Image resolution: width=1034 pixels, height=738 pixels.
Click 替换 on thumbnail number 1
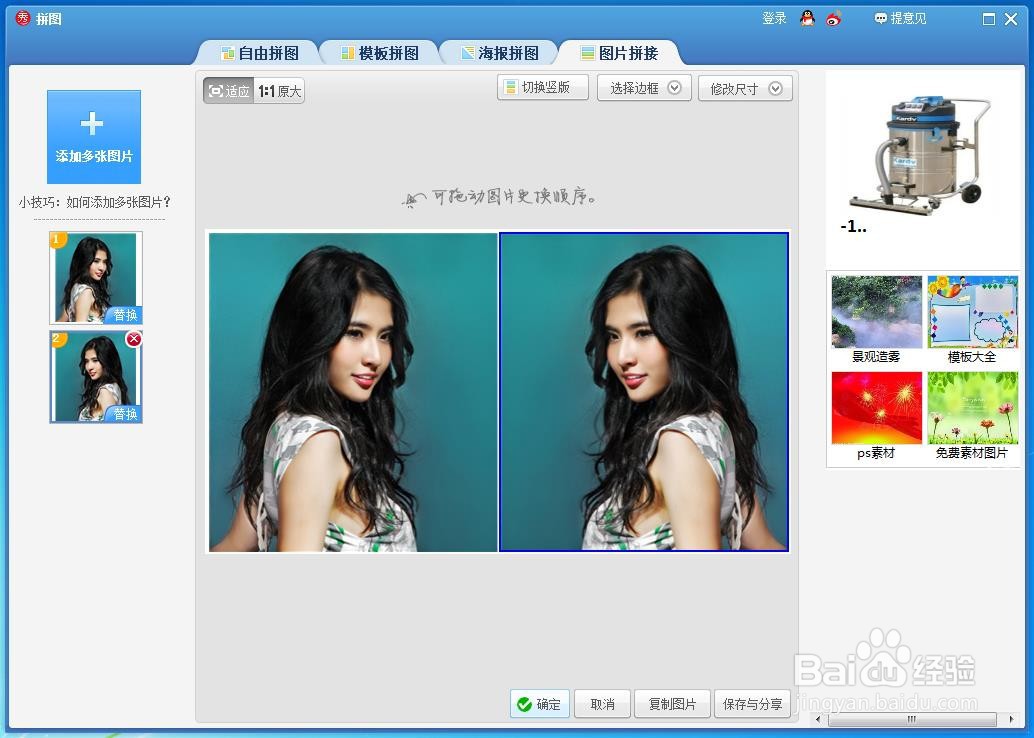tap(125, 315)
